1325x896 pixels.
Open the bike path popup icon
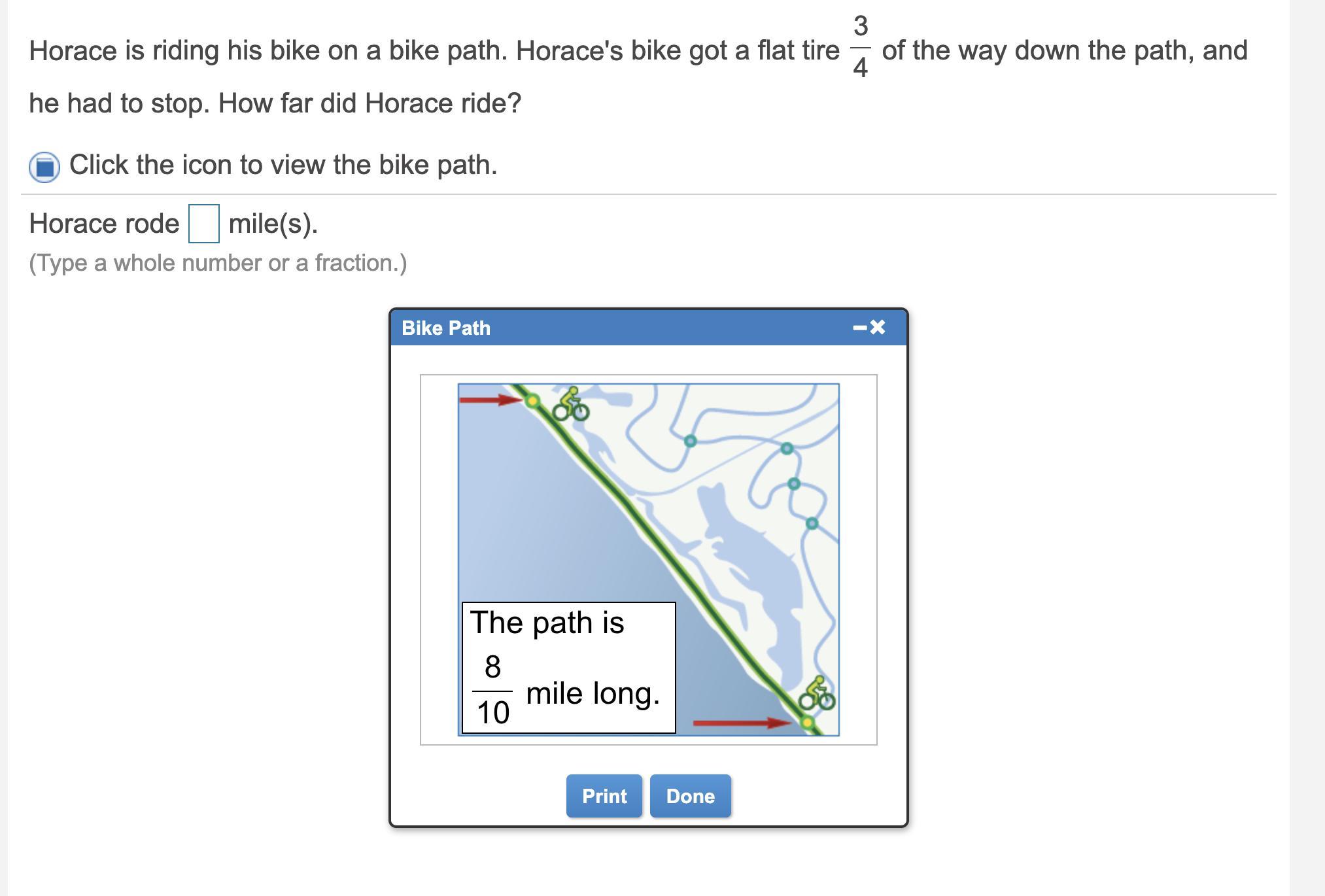(x=44, y=167)
